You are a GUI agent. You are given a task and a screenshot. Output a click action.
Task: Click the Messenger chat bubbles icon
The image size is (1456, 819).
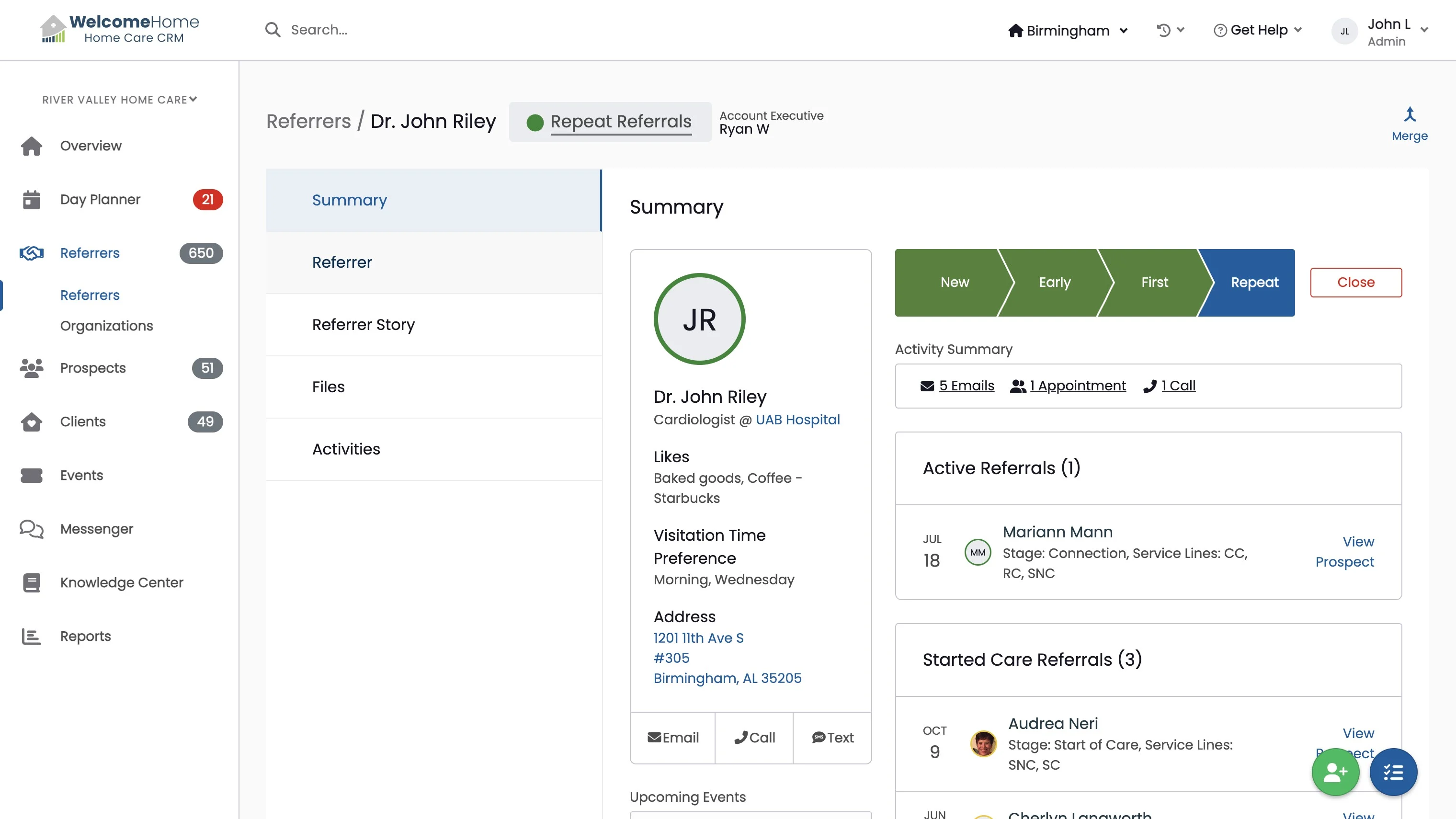(x=32, y=529)
